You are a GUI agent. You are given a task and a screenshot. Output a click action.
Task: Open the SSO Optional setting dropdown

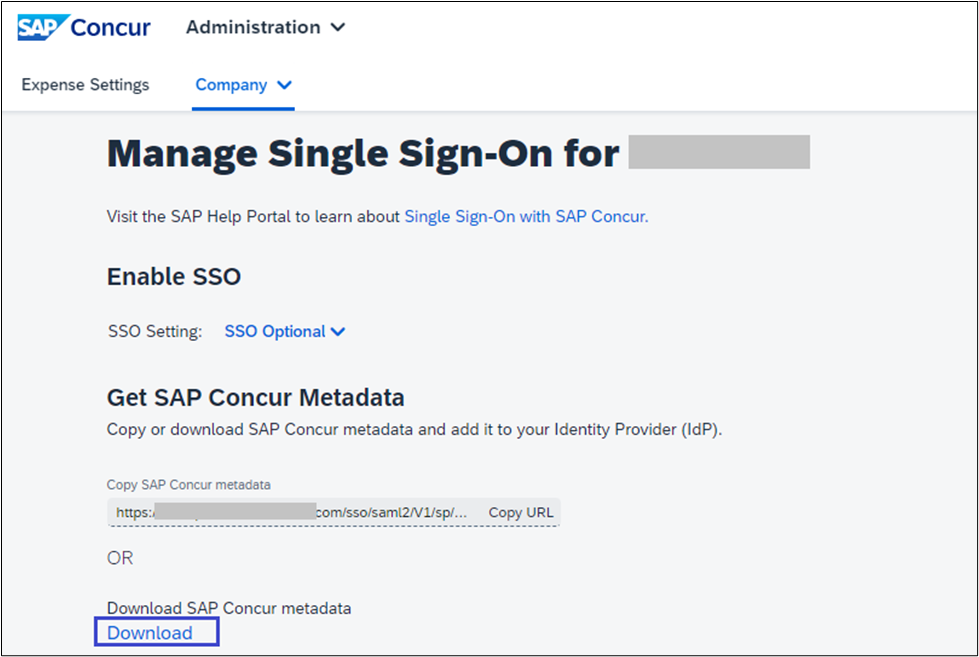coord(275,332)
